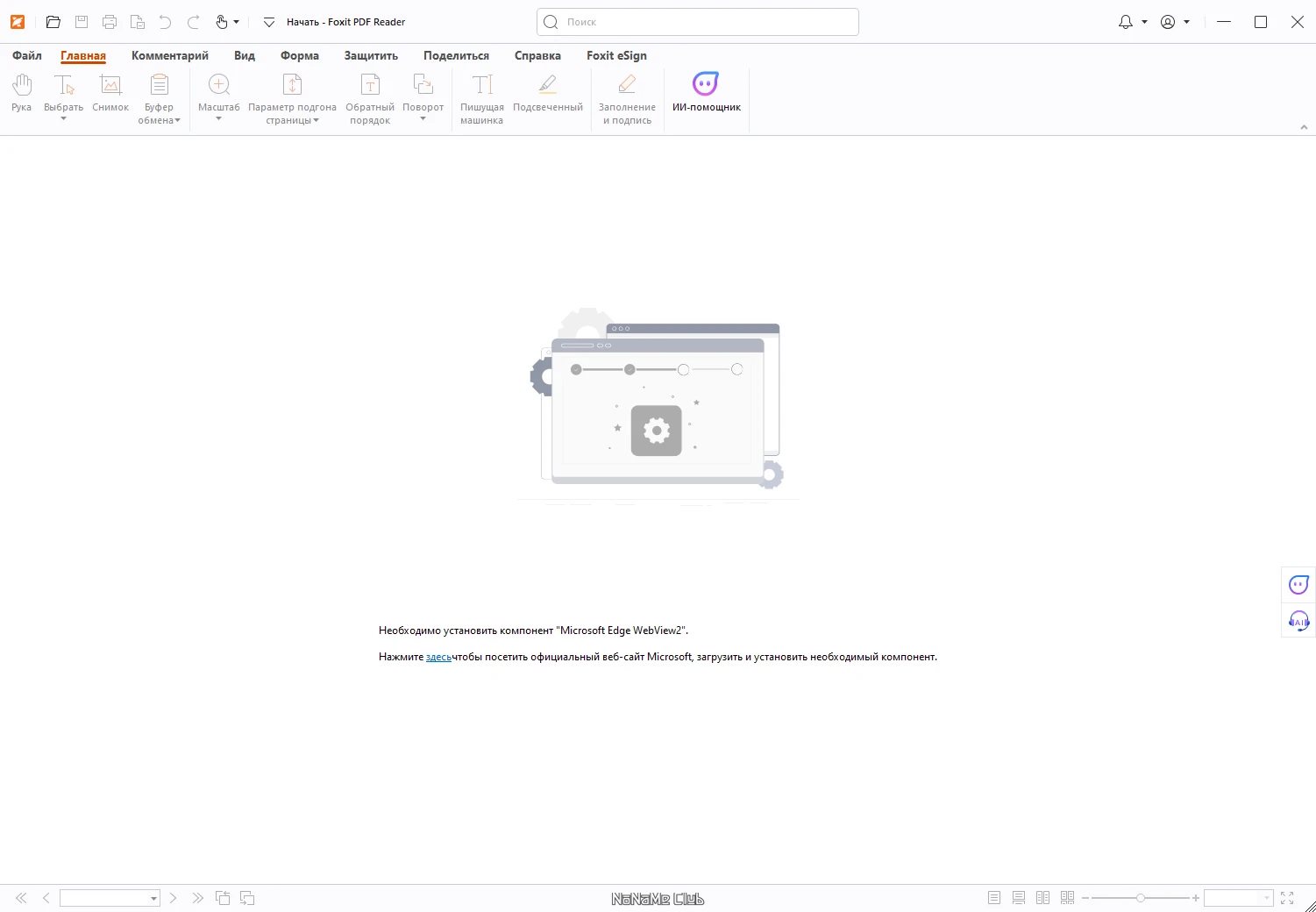This screenshot has width=1316, height=912.
Task: Switch to the Поделиться tab
Action: point(456,55)
